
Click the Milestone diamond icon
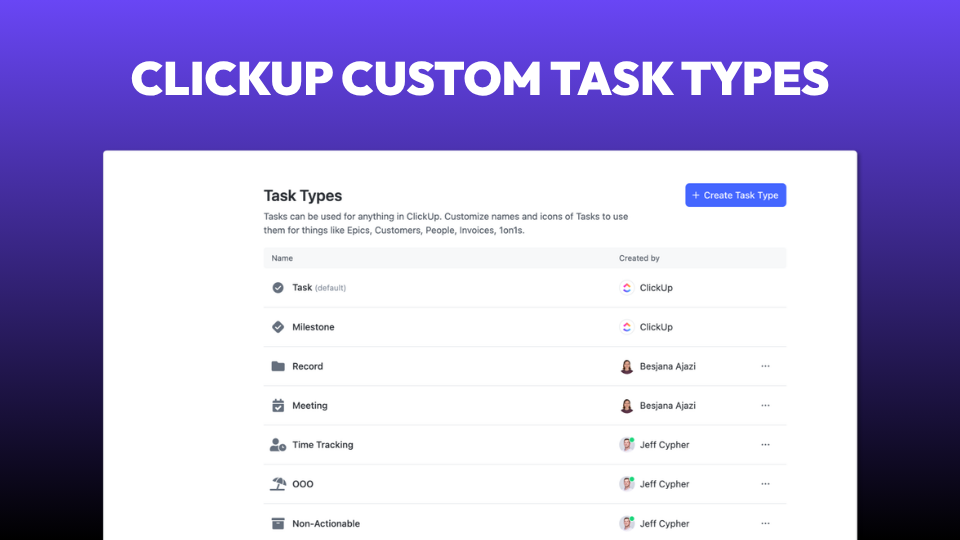point(278,327)
